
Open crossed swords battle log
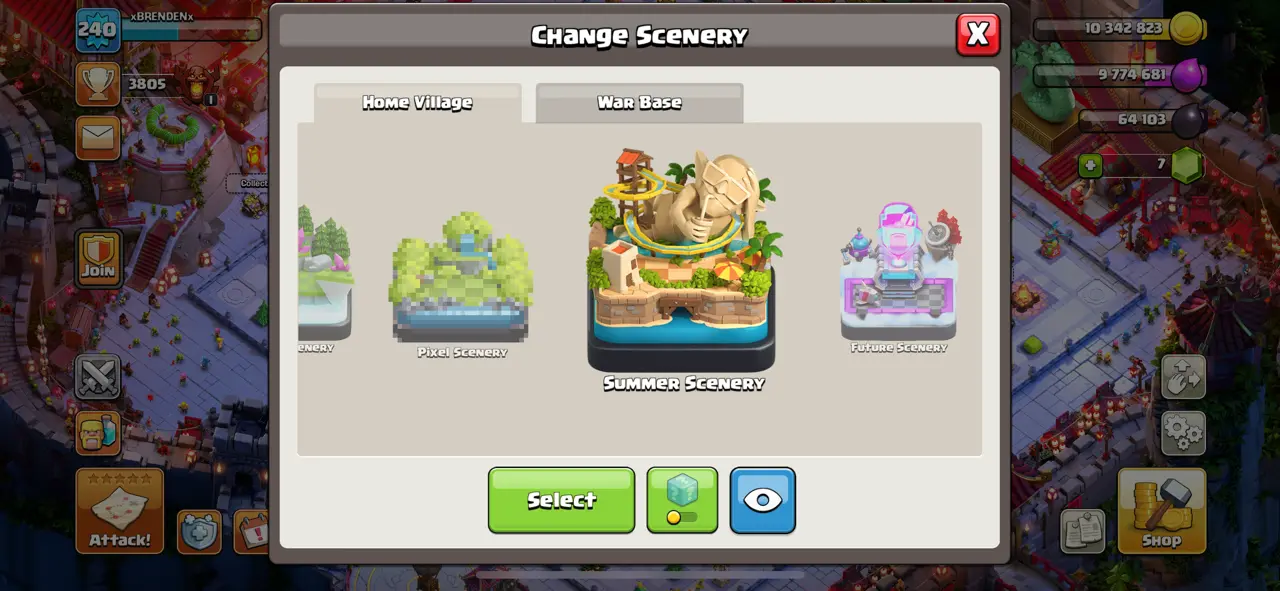(98, 377)
